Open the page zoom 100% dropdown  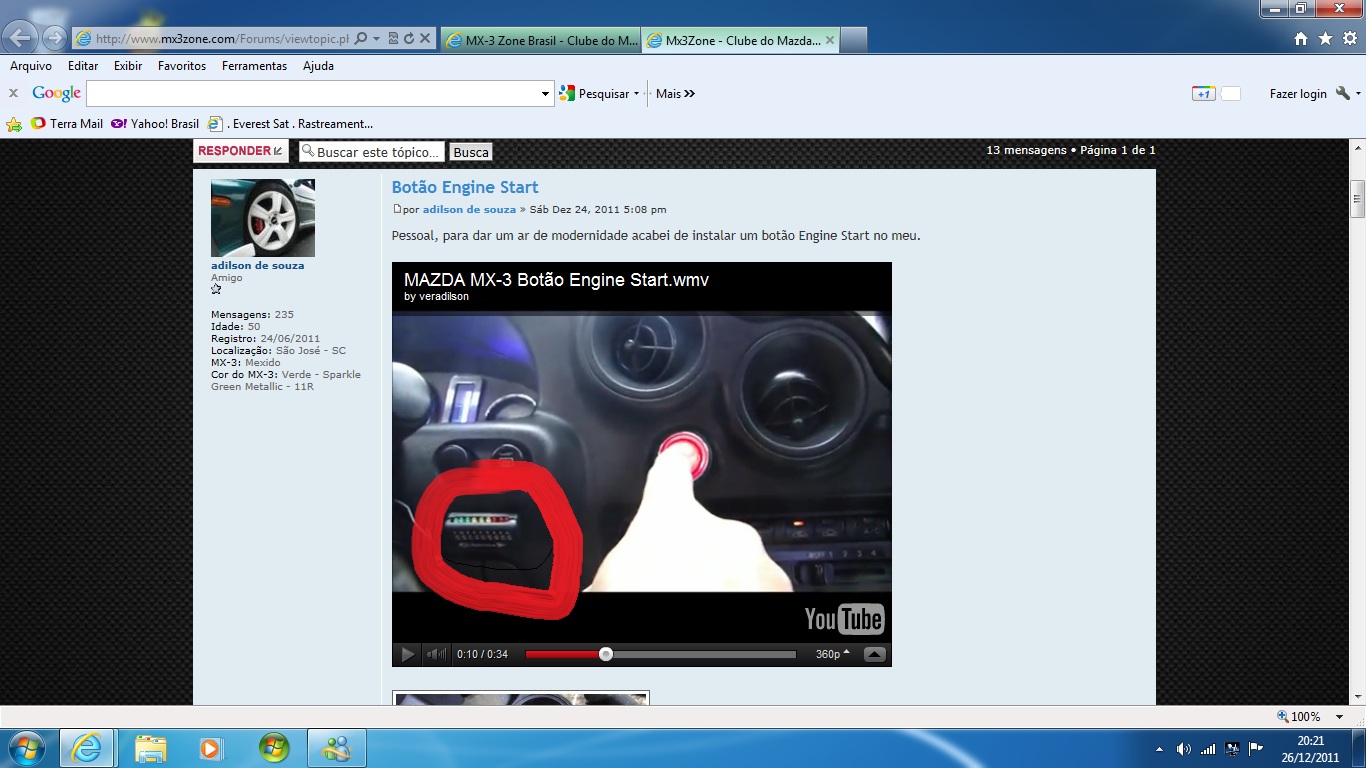pyautogui.click(x=1339, y=717)
